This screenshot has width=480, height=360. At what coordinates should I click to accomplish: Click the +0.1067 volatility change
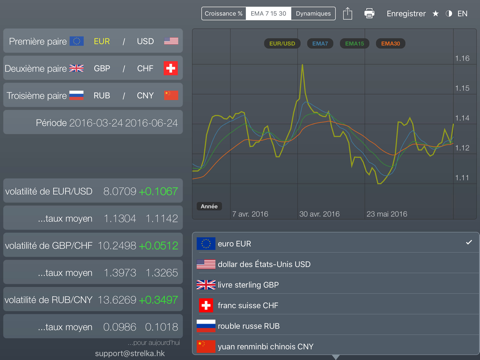coord(158,191)
